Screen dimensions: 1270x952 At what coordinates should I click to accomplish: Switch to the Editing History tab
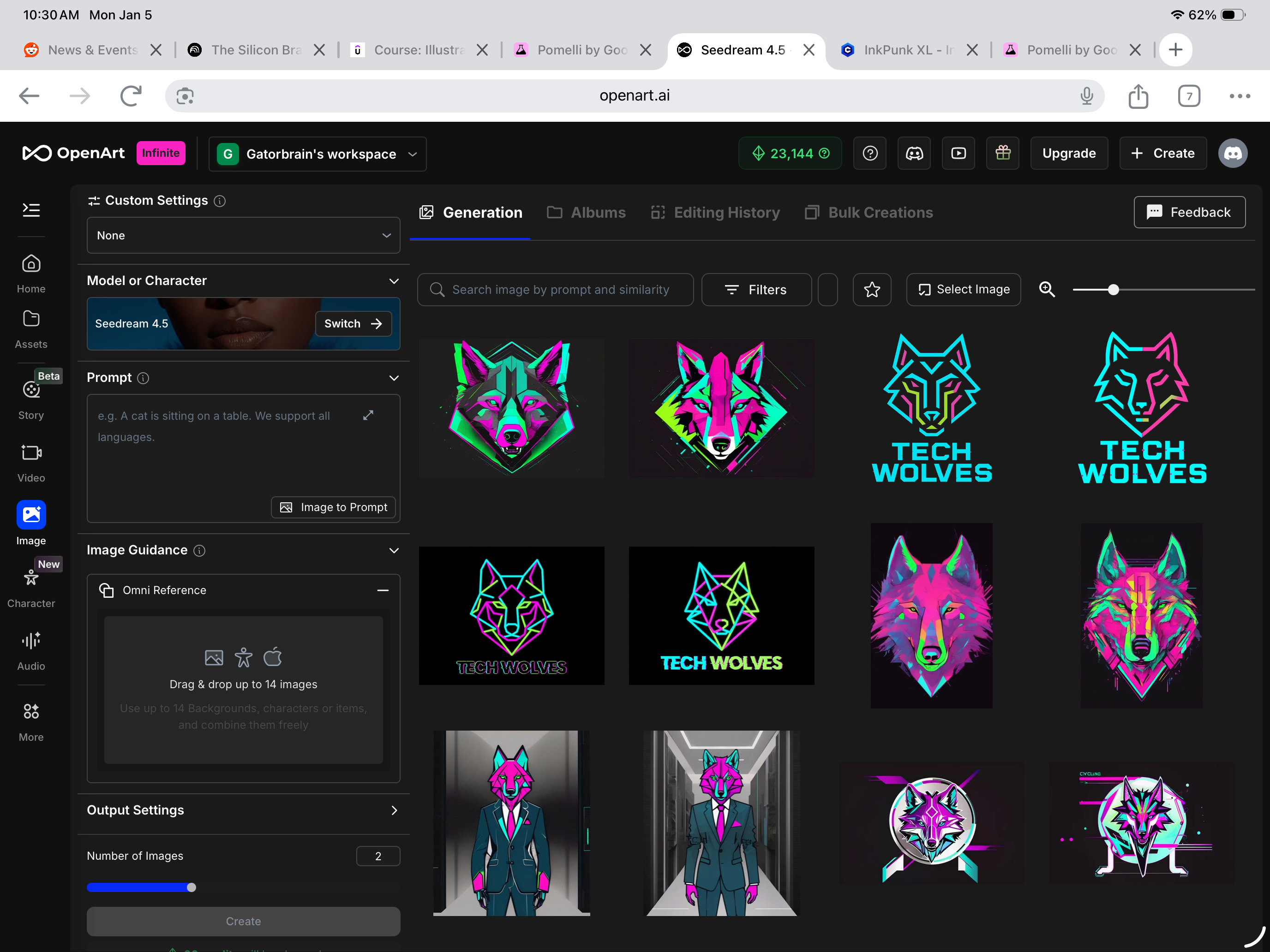click(x=715, y=212)
